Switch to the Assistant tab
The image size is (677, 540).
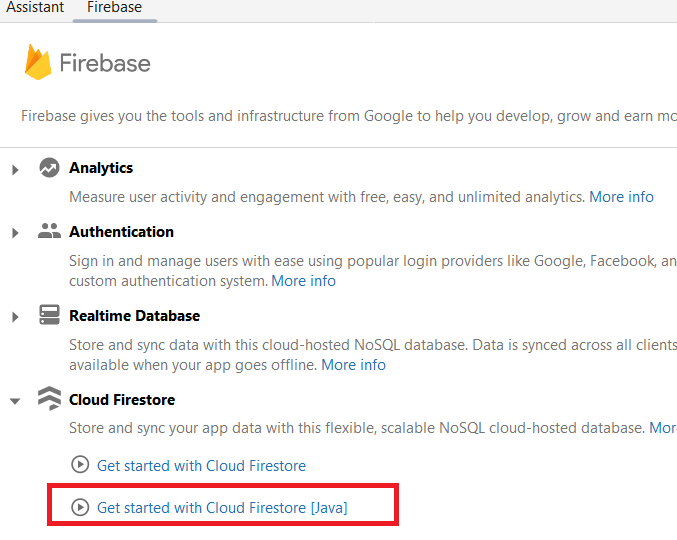35,8
